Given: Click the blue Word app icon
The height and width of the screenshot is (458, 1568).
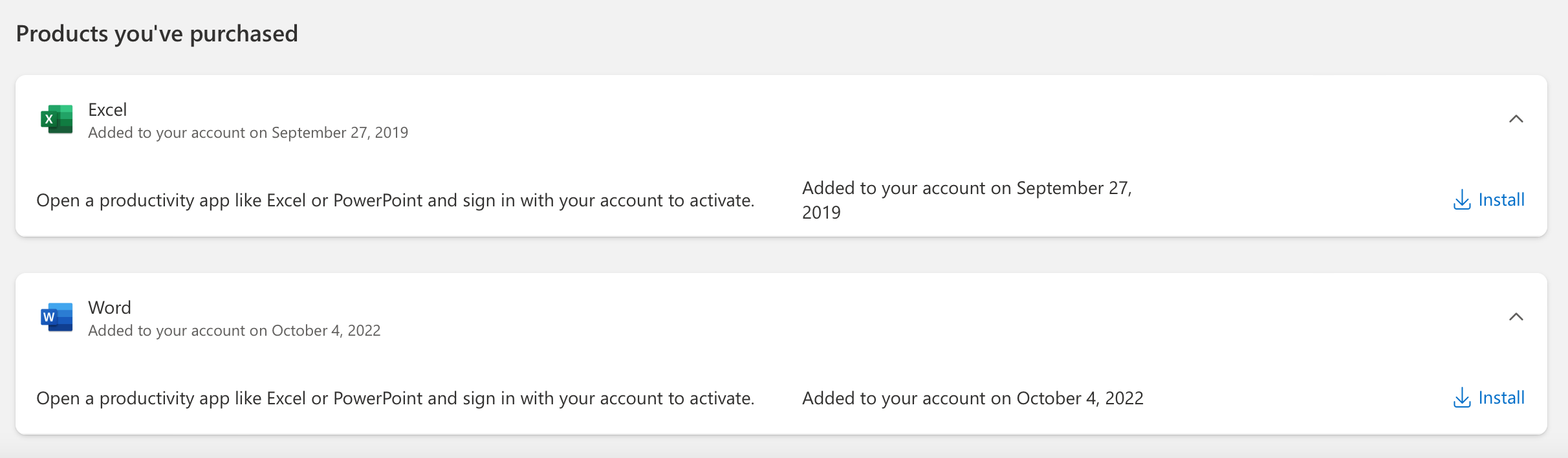Looking at the screenshot, I should click(56, 317).
